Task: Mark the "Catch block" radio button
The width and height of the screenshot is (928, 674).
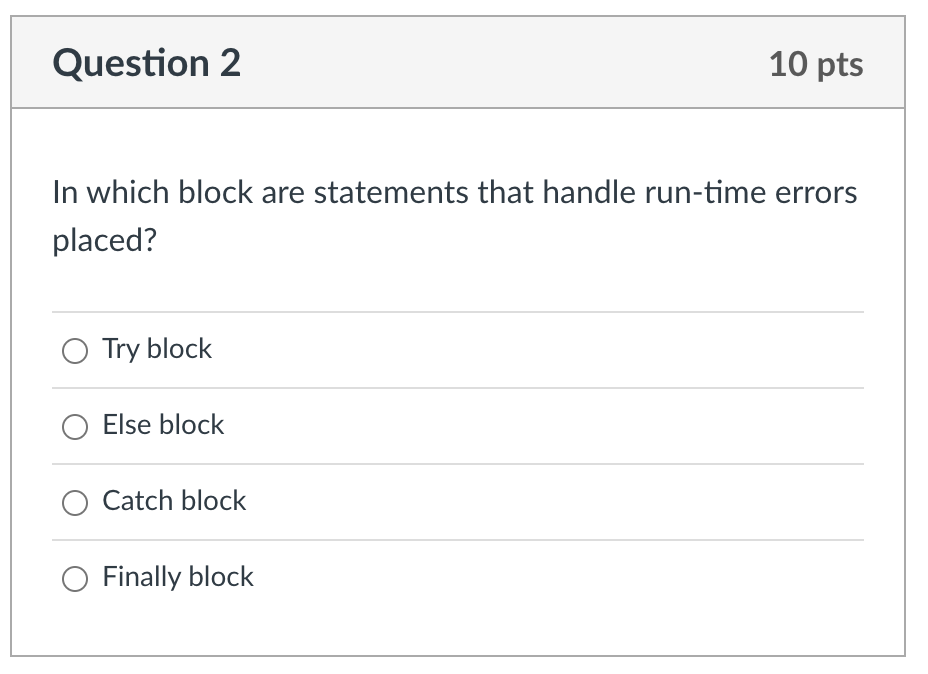Action: (75, 502)
